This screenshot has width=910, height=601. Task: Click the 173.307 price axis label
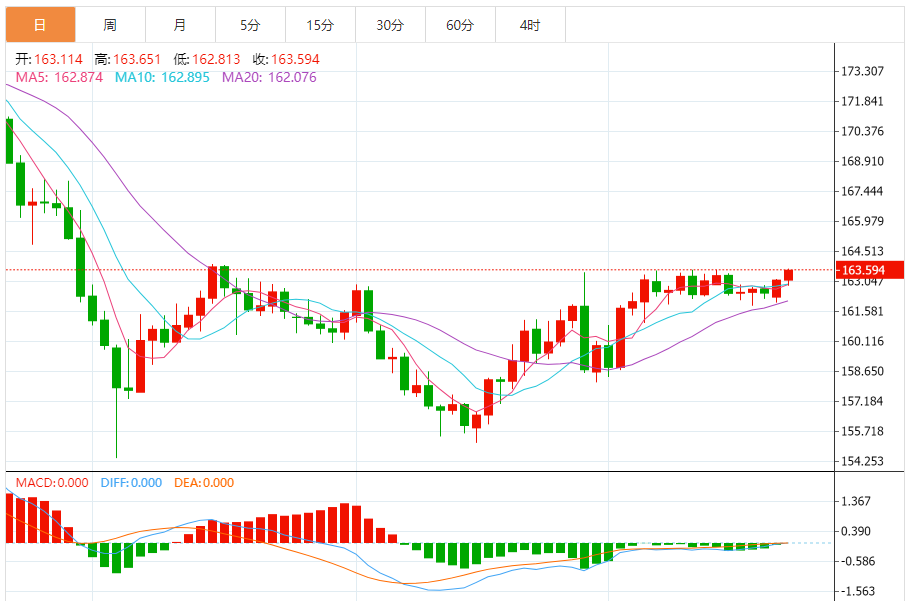point(862,71)
